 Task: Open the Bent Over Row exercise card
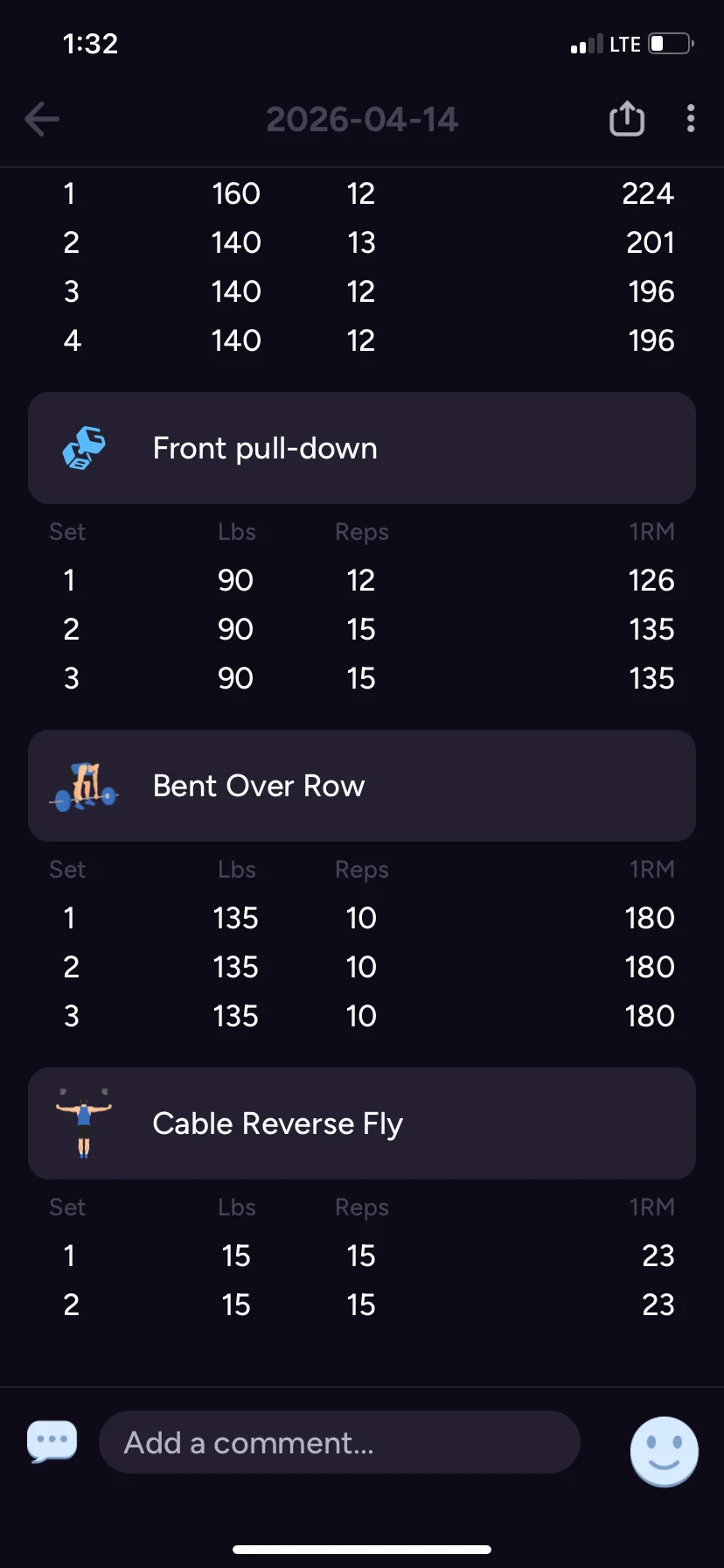click(x=362, y=786)
